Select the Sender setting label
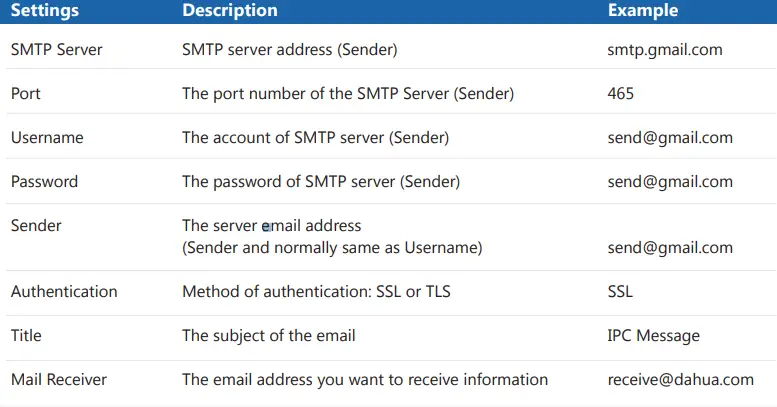The width and height of the screenshot is (777, 407). tap(36, 226)
